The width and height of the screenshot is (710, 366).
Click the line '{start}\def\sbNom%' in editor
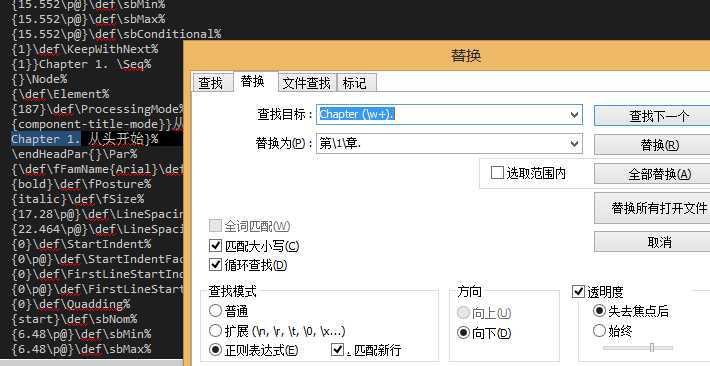coord(74,319)
